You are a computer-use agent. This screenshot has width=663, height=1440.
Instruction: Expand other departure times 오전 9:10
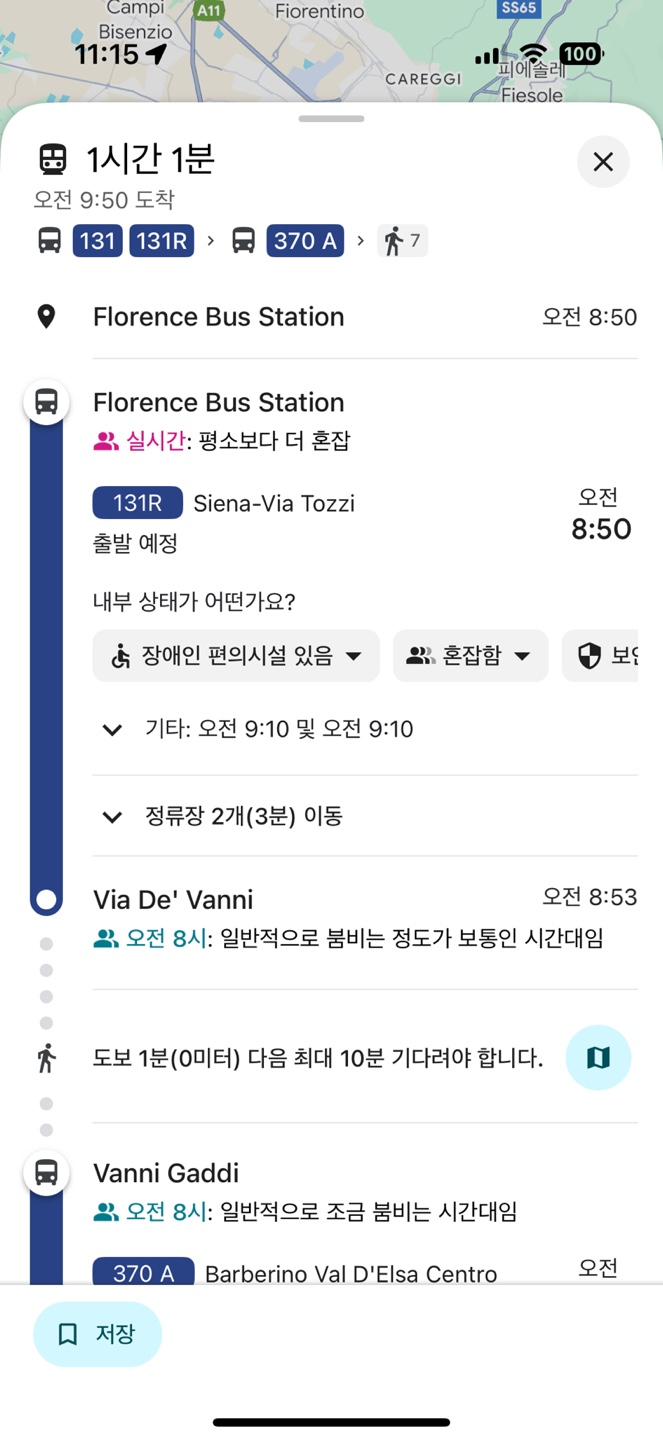click(113, 729)
